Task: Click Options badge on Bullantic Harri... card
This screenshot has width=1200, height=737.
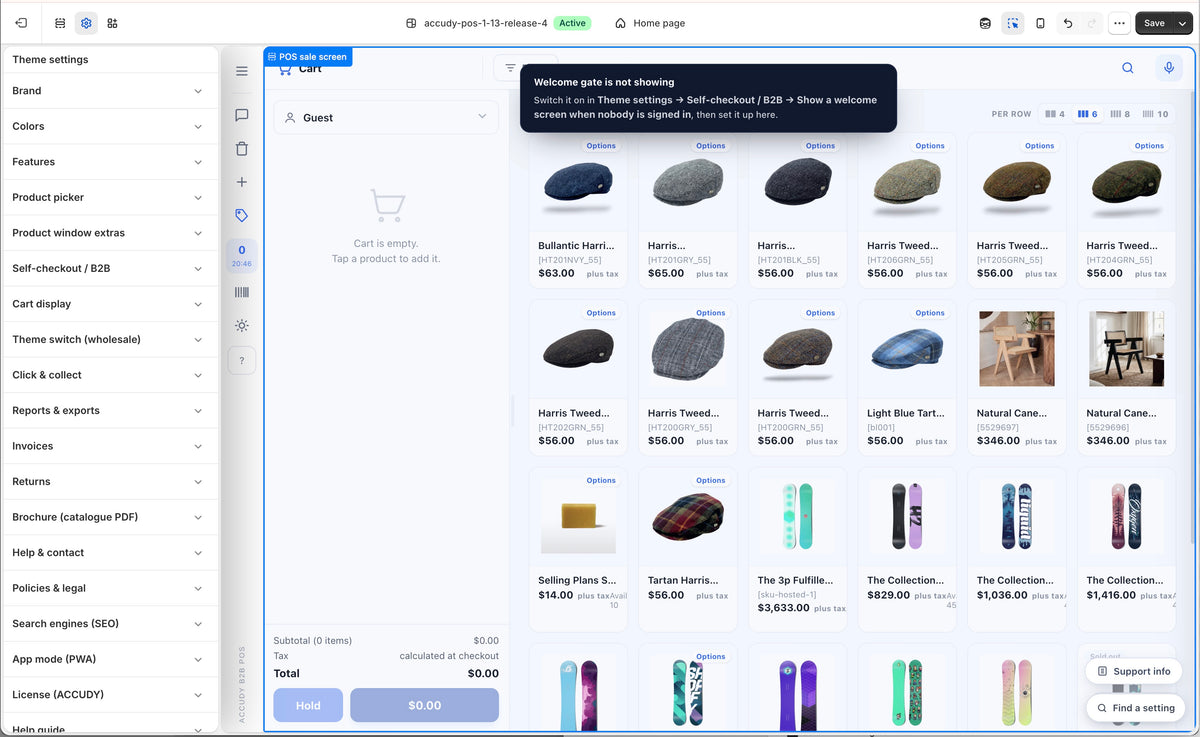Action: pyautogui.click(x=601, y=146)
